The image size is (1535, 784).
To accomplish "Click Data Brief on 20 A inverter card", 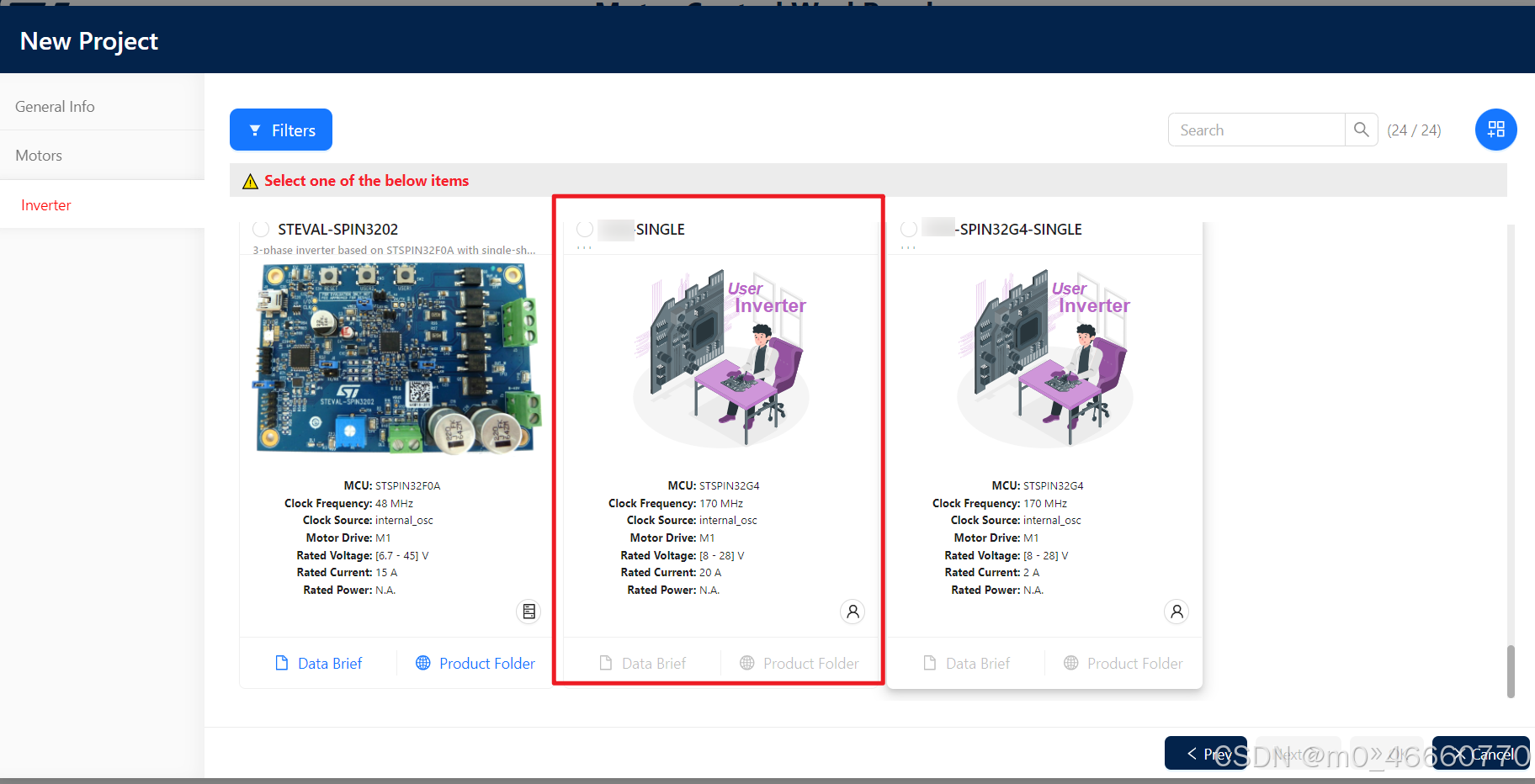I will [x=642, y=663].
